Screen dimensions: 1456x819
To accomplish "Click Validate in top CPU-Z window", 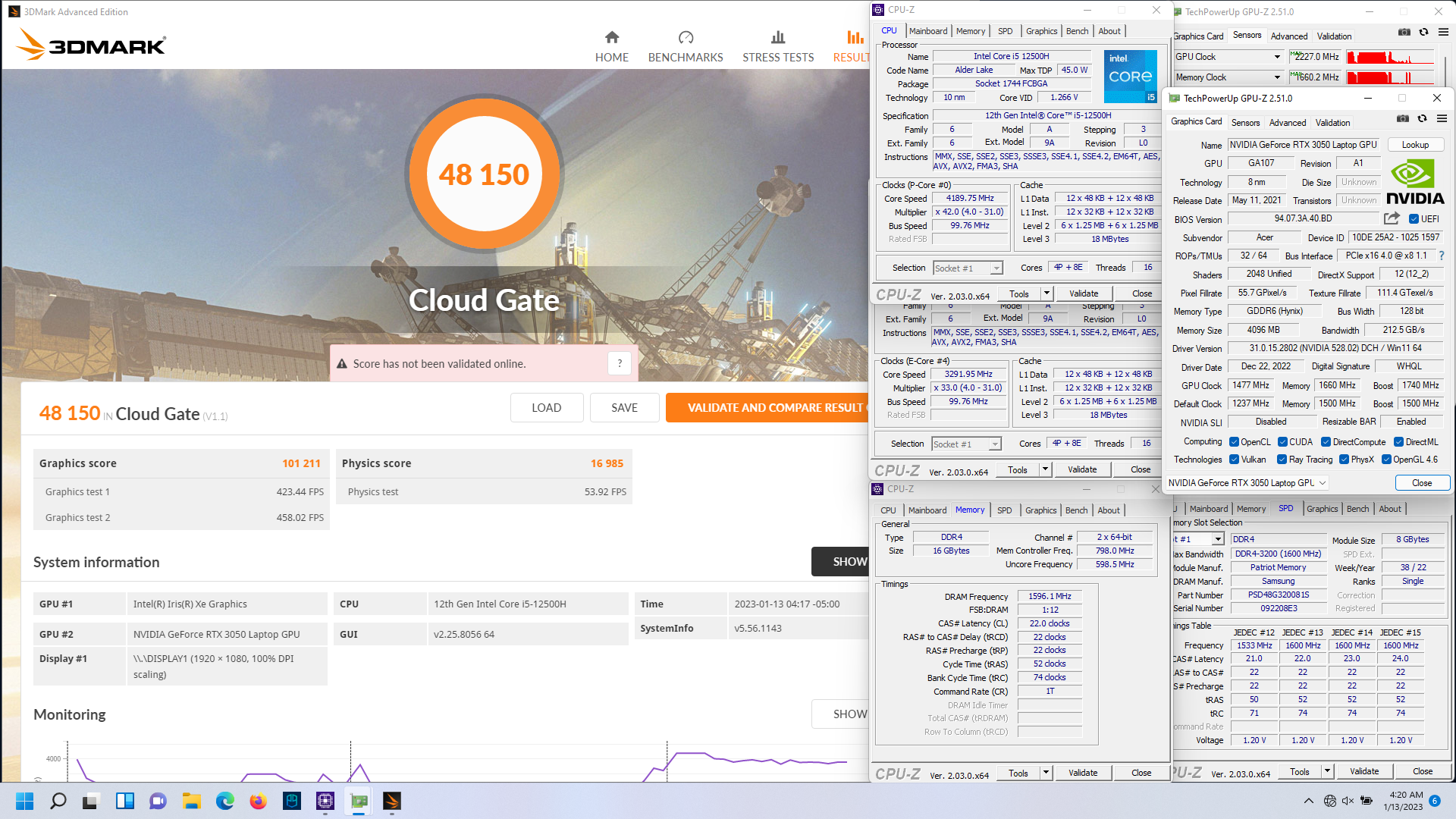I will pos(1083,293).
